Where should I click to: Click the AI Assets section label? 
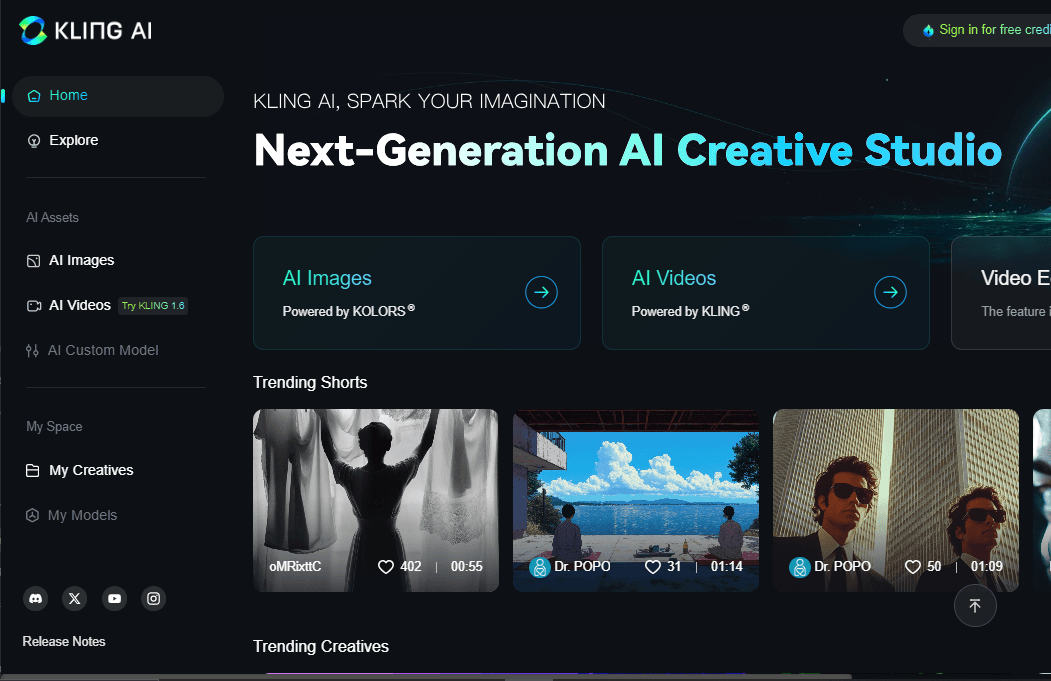pyautogui.click(x=52, y=217)
